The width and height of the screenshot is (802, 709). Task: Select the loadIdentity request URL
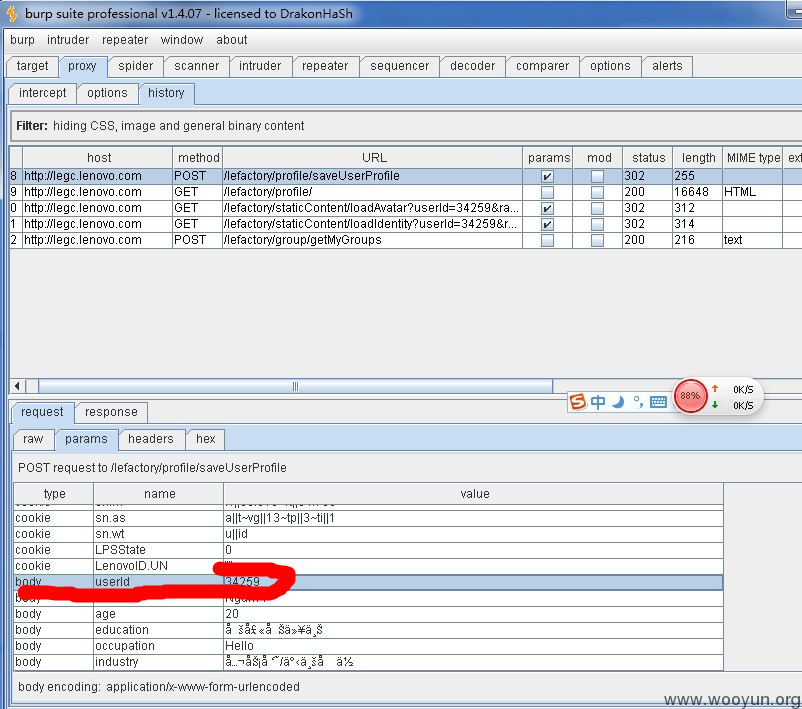point(371,224)
